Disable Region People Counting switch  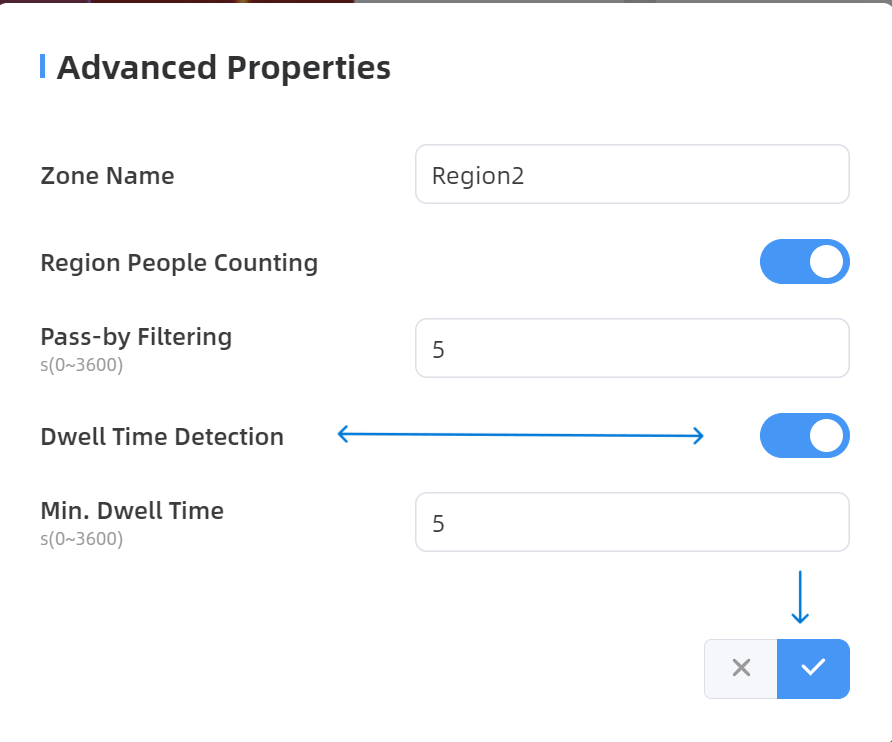804,262
